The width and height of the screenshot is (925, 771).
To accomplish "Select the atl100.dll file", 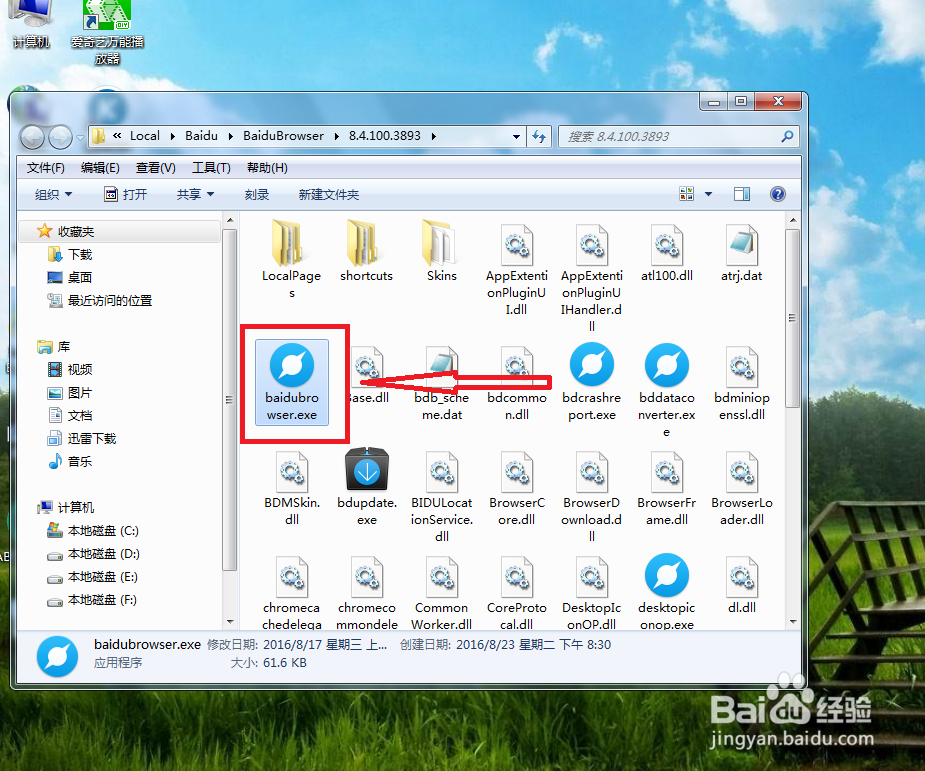I will (667, 252).
